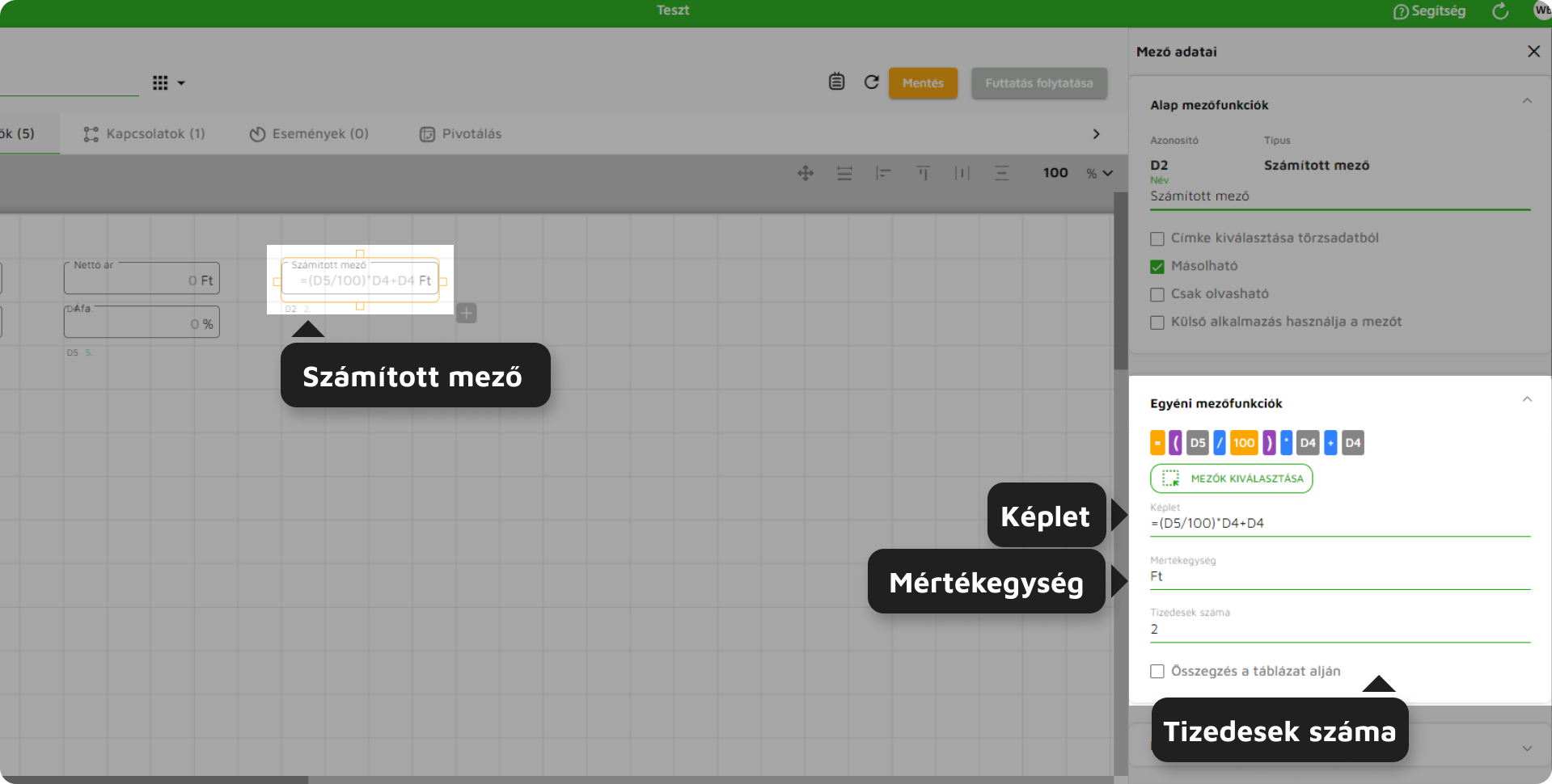Click the blue multiplication token
This screenshot has width=1552, height=784.
tap(1287, 443)
